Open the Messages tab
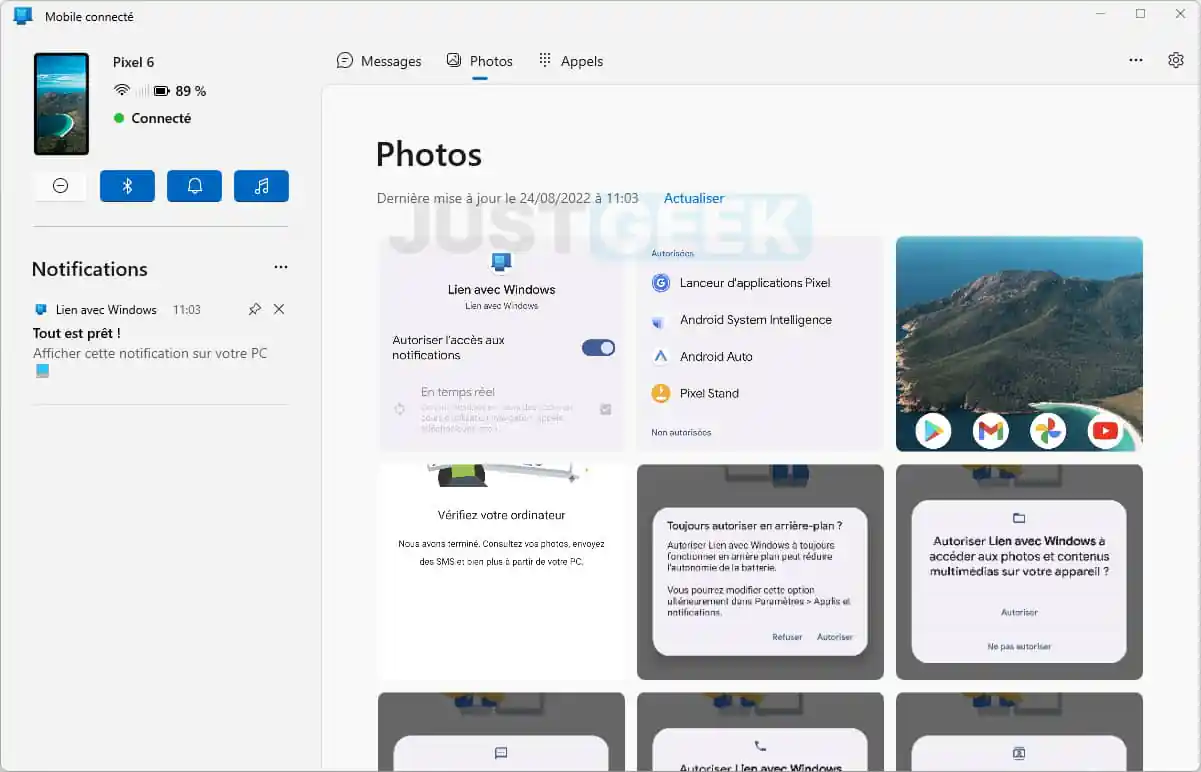This screenshot has height=772, width=1201. coord(379,61)
